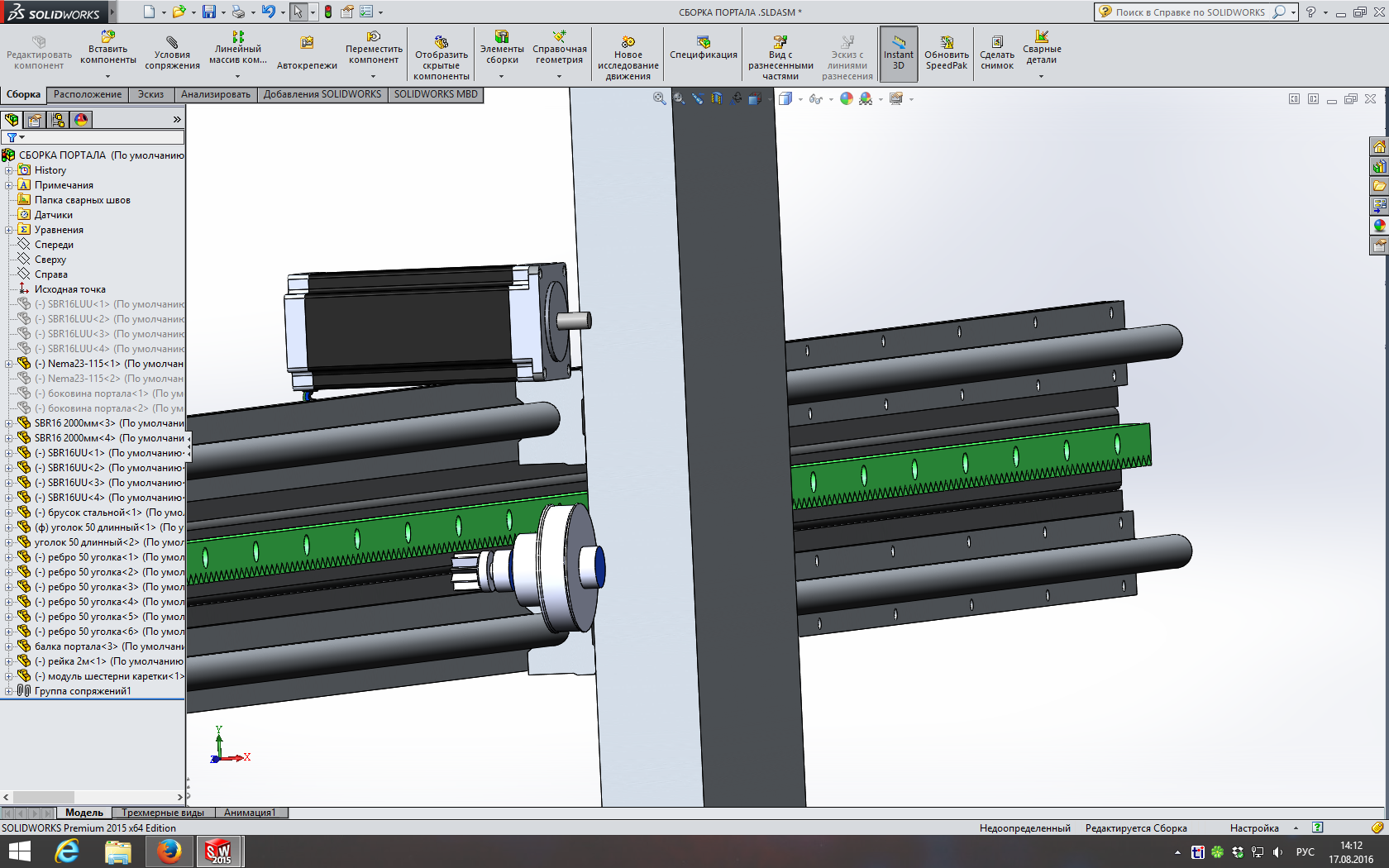Click Сделать снимок tool
This screenshot has width=1389, height=868.
[997, 54]
